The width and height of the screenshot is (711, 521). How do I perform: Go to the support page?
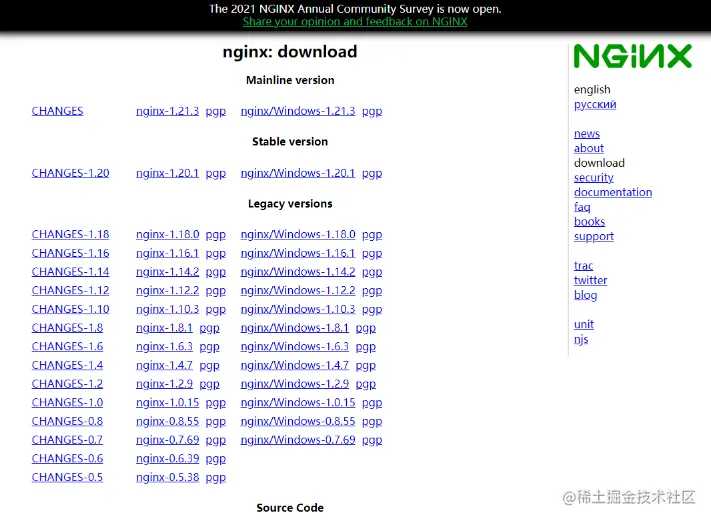594,237
